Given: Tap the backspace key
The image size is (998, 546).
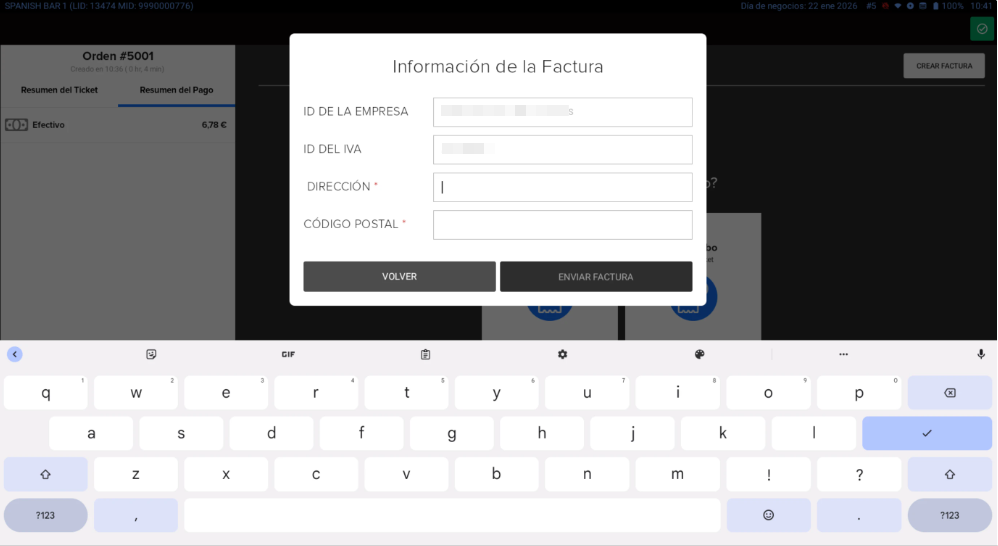Looking at the screenshot, I should click(x=950, y=393).
